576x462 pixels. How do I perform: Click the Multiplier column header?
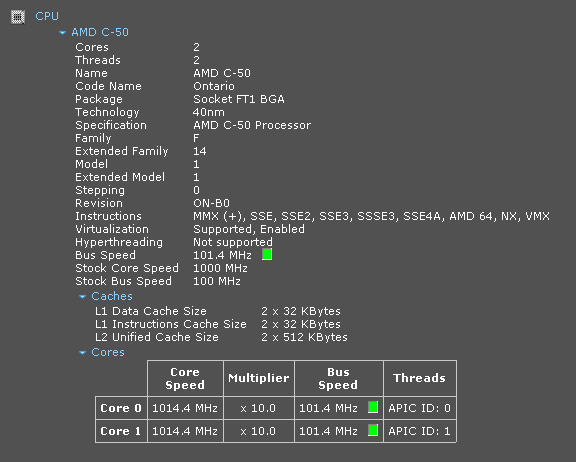coord(259,378)
